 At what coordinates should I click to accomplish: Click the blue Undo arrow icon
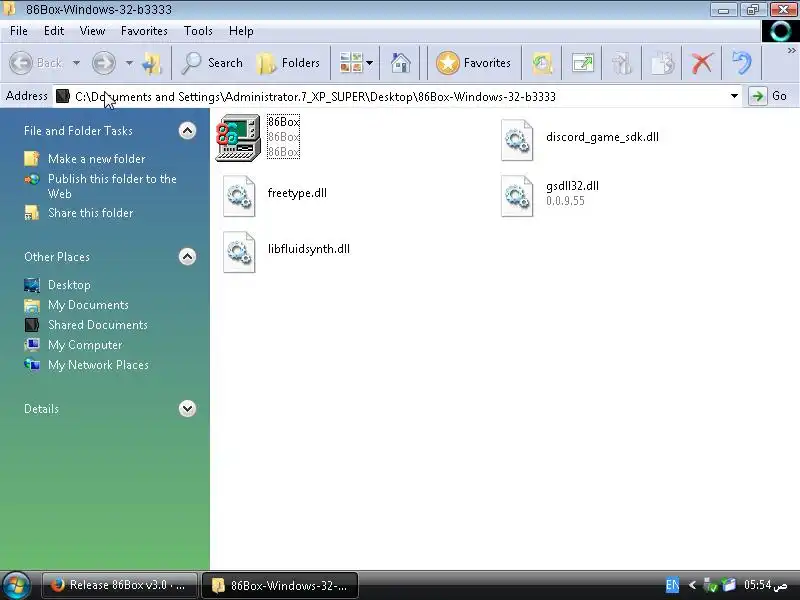(x=741, y=63)
